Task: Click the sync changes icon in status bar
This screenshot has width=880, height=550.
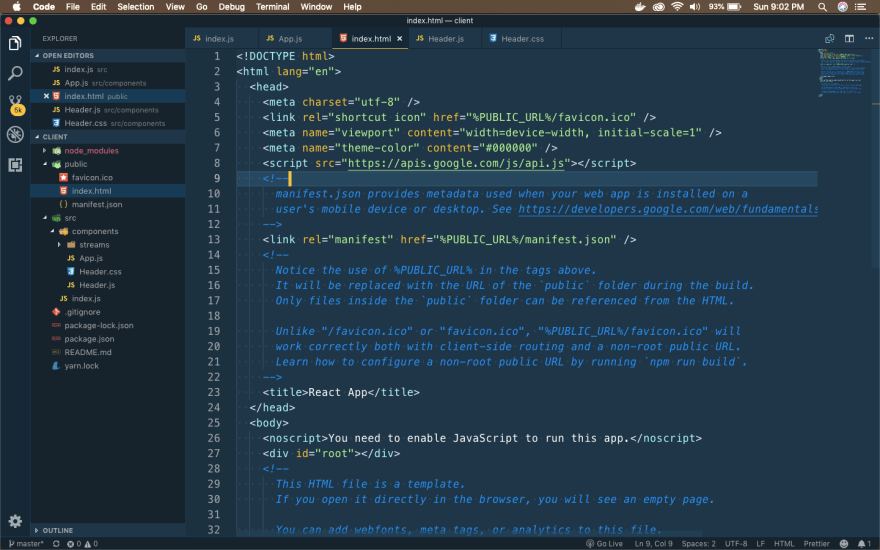Action: tap(56, 543)
